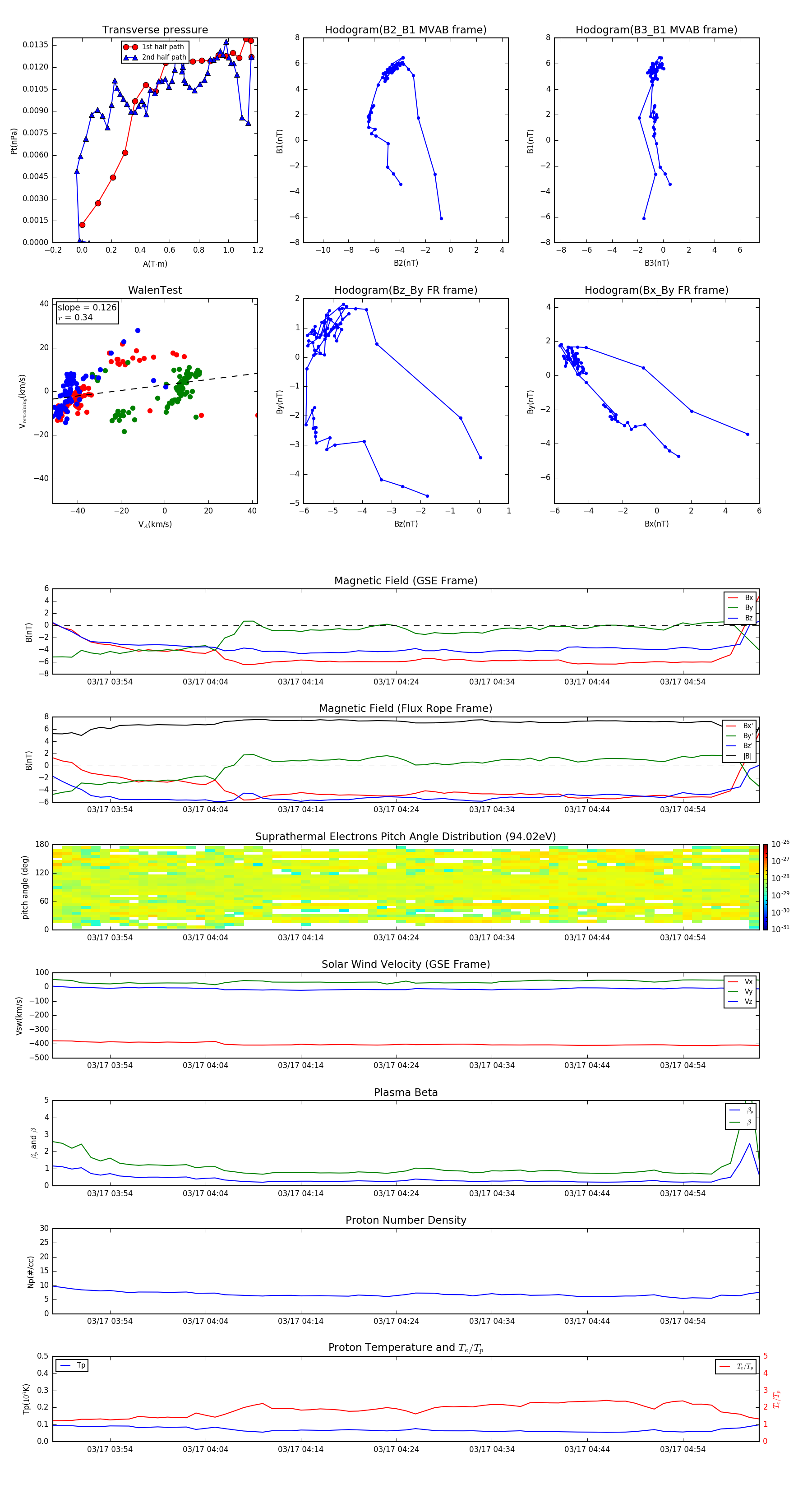This screenshot has width=812, height=1489.
Task: Select the Bx legend entry in GSE magnetic field plot
Action: (x=741, y=598)
